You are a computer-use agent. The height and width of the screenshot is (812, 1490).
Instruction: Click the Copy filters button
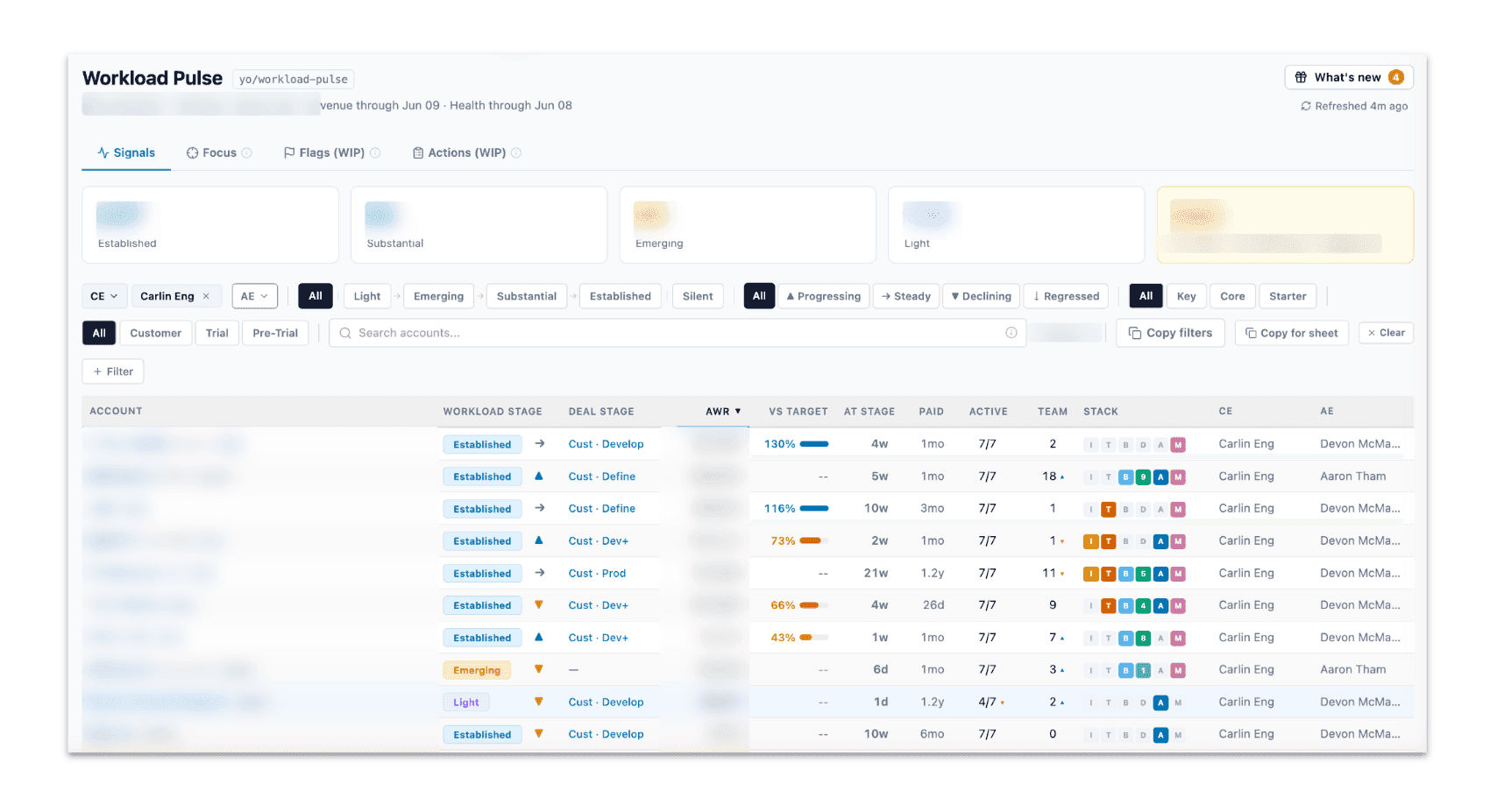click(1170, 333)
